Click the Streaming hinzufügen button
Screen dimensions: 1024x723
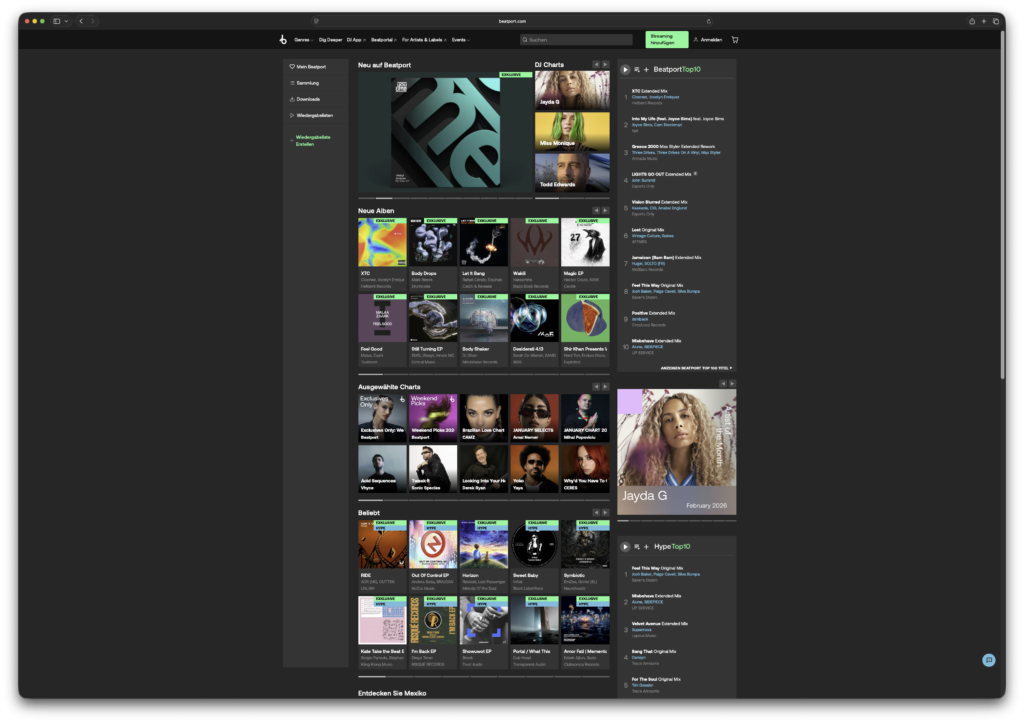pyautogui.click(x=667, y=40)
